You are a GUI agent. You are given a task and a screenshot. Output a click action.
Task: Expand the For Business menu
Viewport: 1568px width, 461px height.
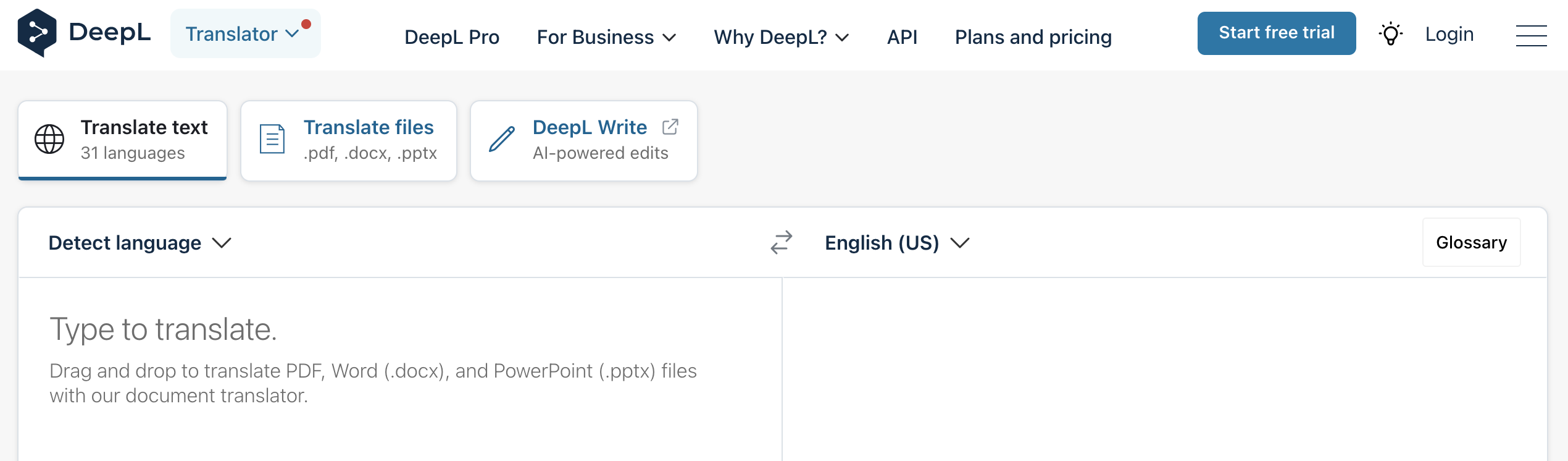pos(606,37)
